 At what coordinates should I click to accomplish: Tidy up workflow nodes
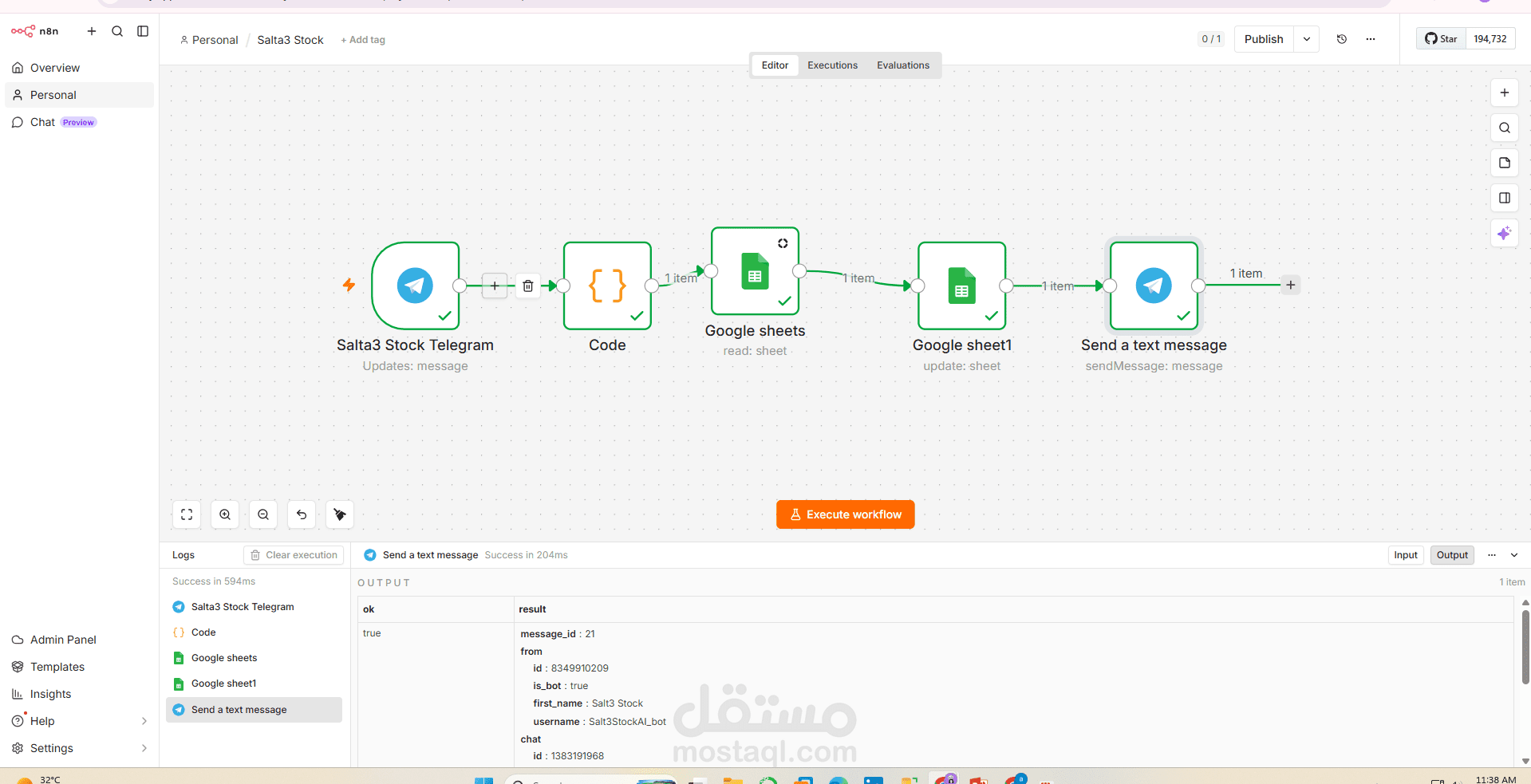point(340,514)
